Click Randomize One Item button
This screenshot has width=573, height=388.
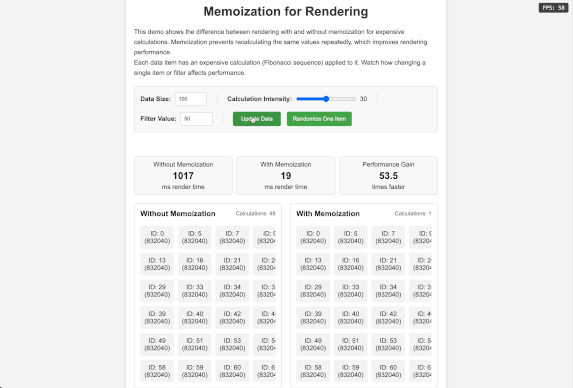[319, 119]
